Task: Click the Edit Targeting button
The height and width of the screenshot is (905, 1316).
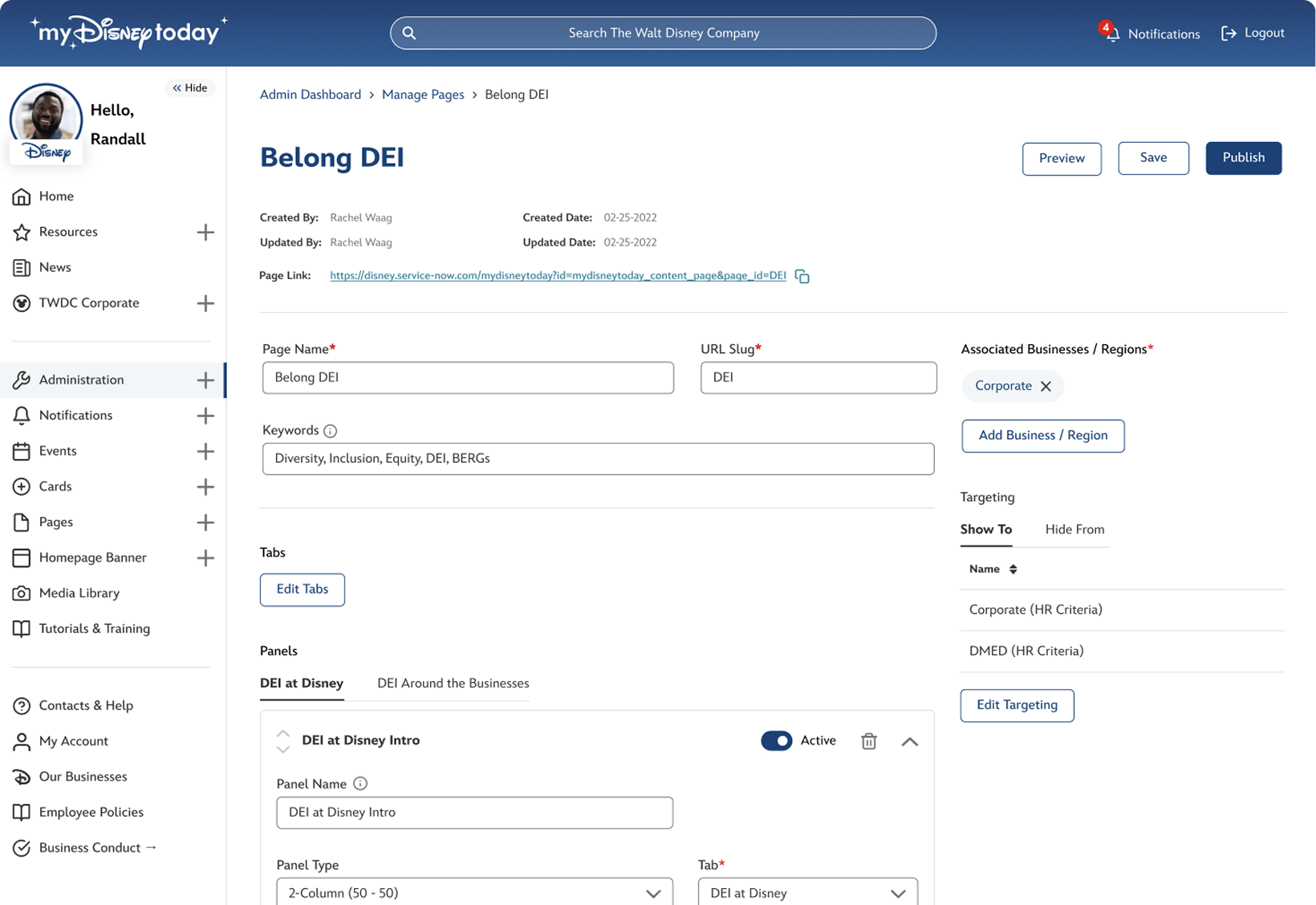Action: click(1017, 705)
